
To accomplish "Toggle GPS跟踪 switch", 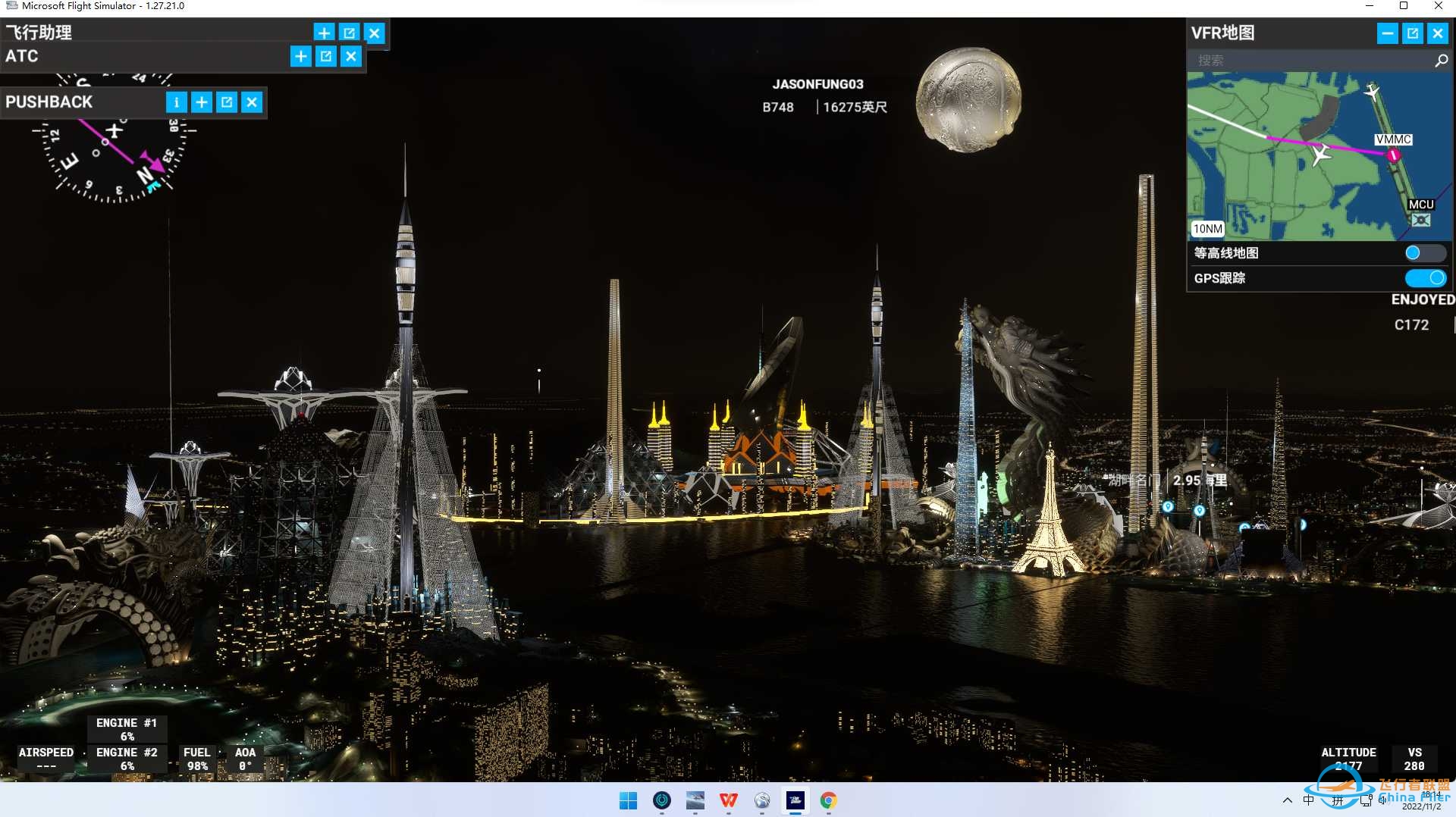I will point(1426,277).
